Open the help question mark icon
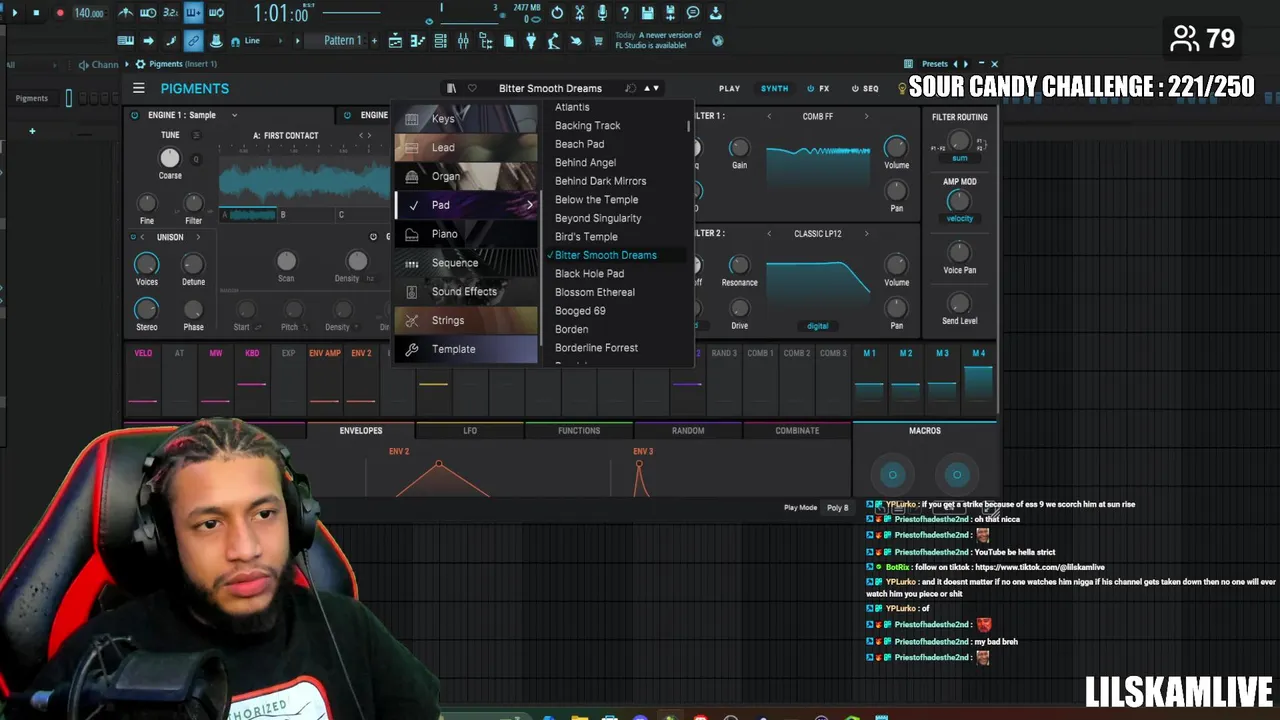Screen dimensions: 1280x720 [x=624, y=13]
